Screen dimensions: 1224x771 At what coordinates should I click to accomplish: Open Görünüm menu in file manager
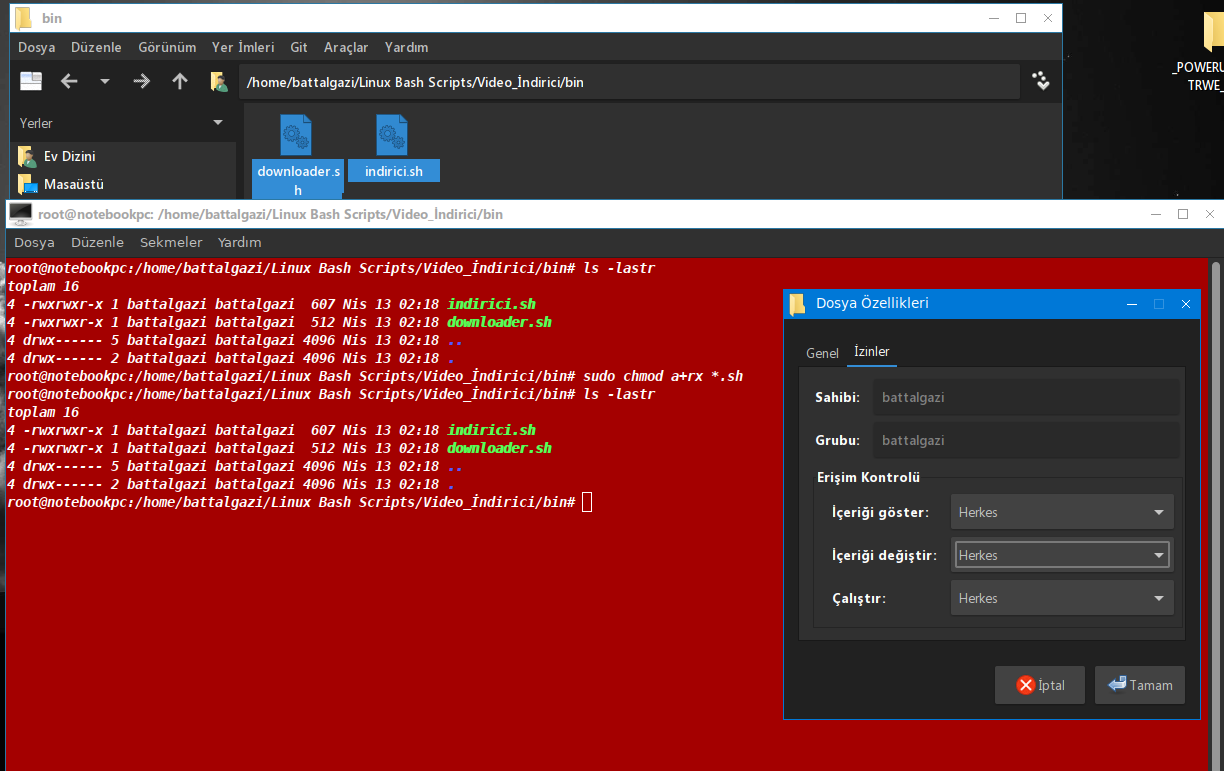[167, 47]
